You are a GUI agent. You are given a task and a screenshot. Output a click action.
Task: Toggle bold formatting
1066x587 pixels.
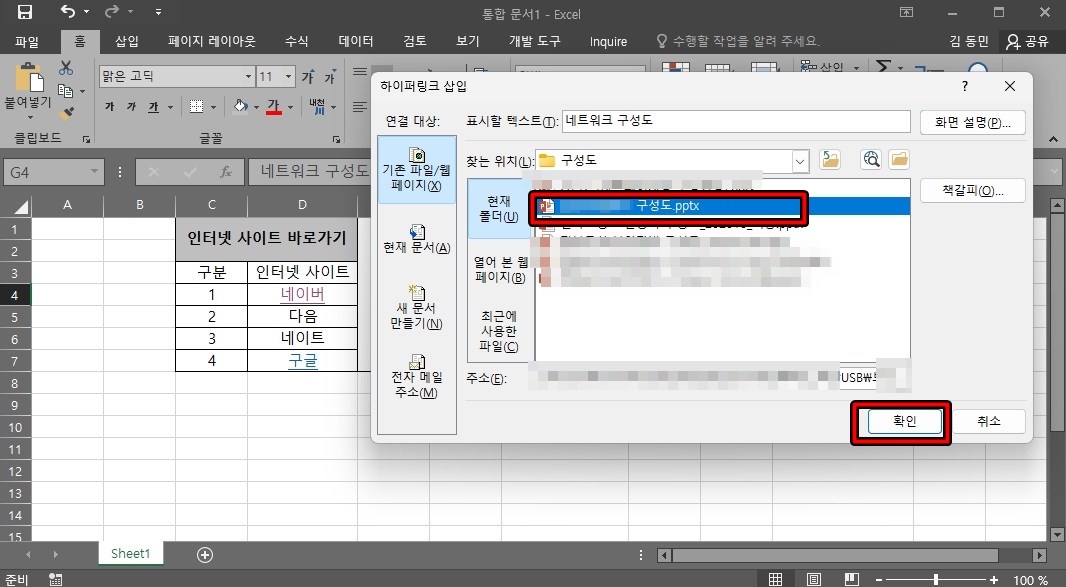point(109,107)
